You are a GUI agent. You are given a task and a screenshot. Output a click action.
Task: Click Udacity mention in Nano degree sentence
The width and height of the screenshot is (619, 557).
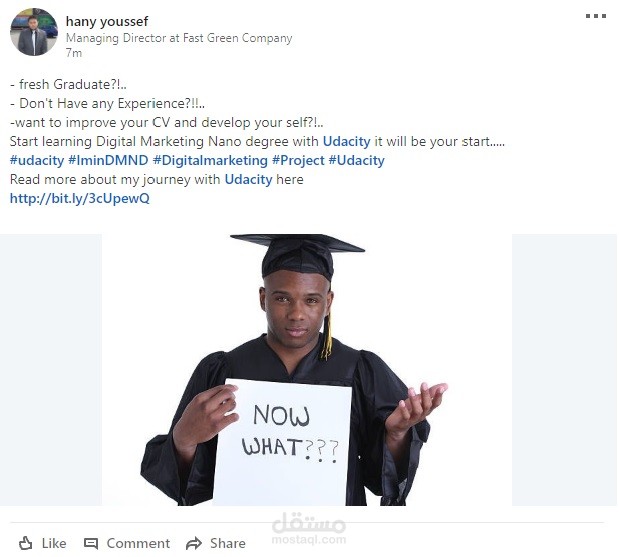[346, 142]
